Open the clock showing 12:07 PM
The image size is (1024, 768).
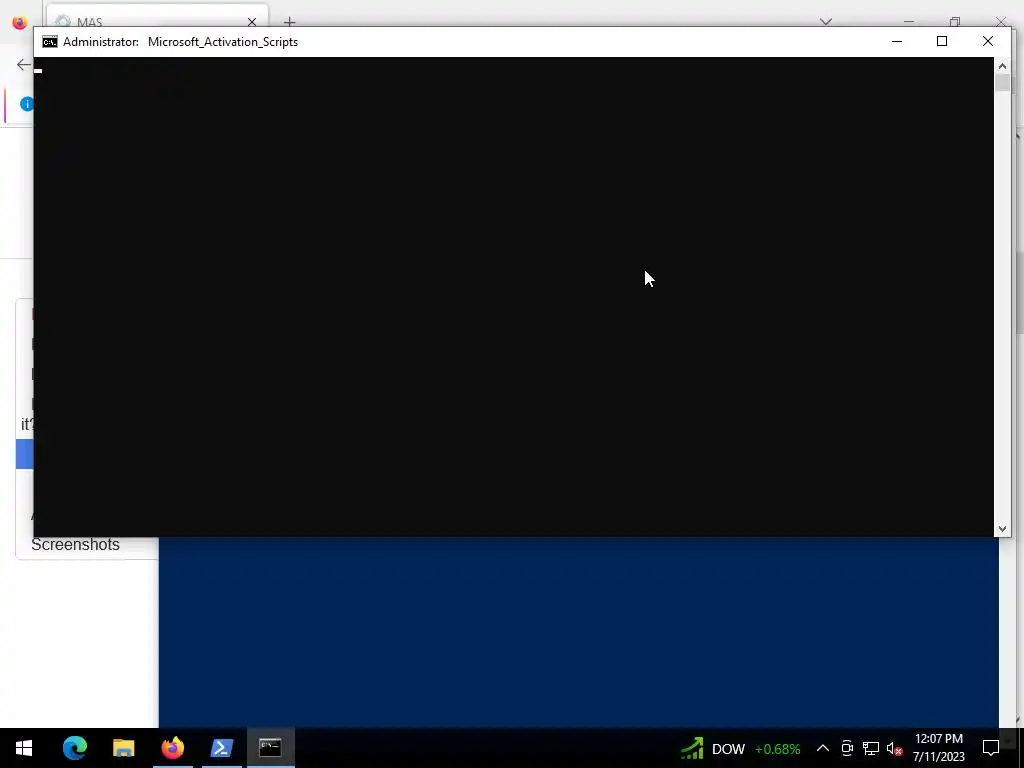click(938, 748)
